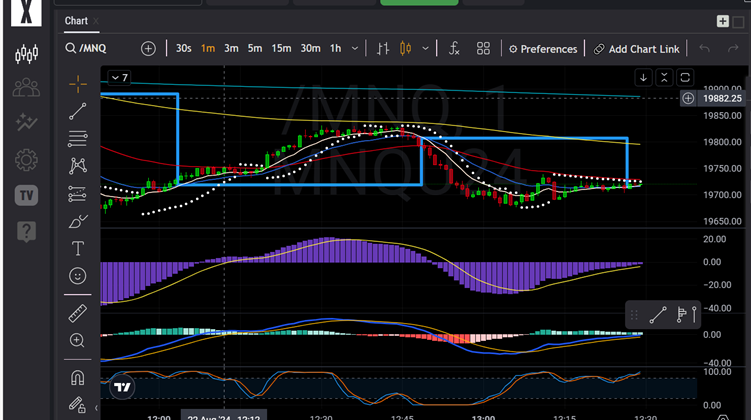Open the chart style dropdown arrow
751x420 pixels.
[425, 48]
